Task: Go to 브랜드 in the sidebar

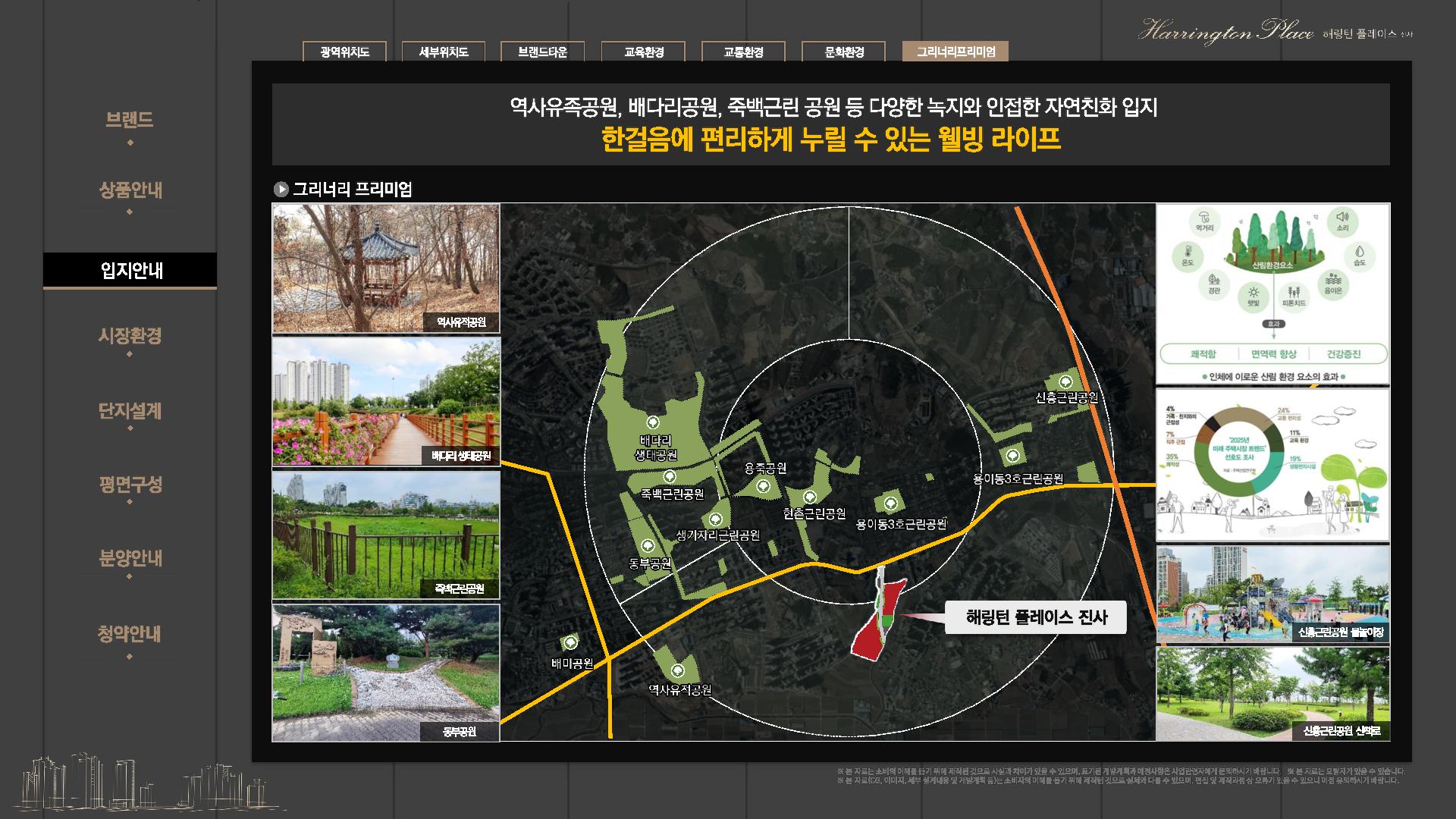Action: [x=130, y=120]
